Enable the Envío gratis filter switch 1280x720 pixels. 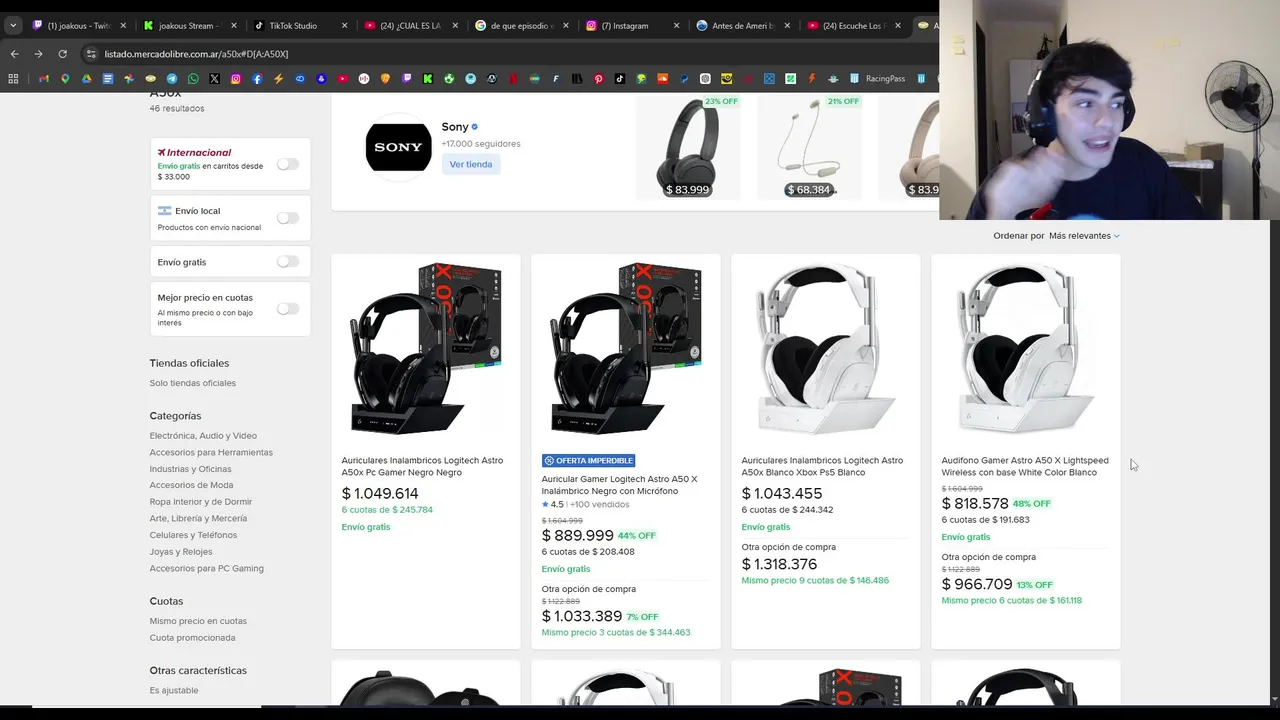click(x=287, y=262)
